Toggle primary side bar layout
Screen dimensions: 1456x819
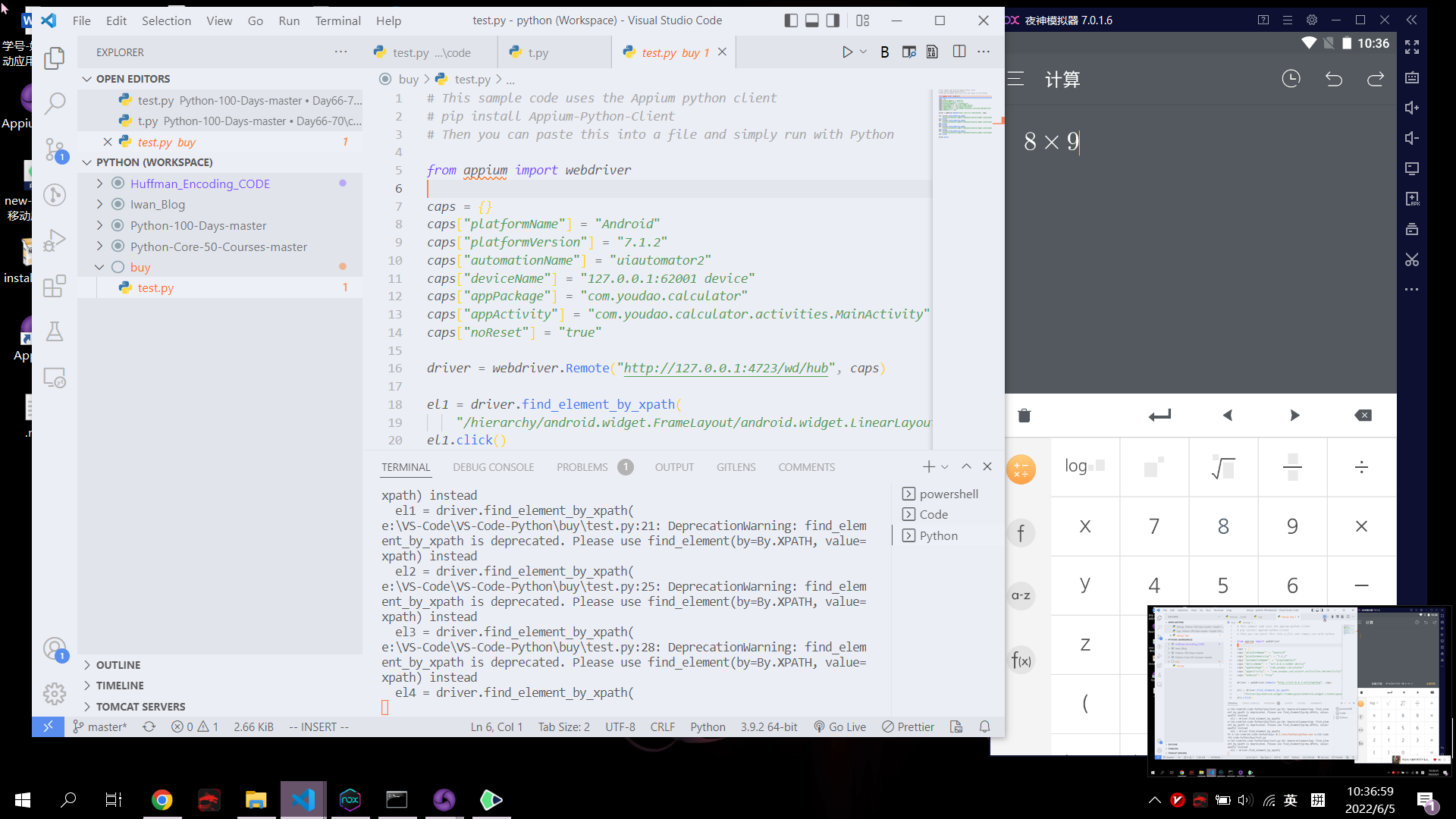[x=791, y=20]
